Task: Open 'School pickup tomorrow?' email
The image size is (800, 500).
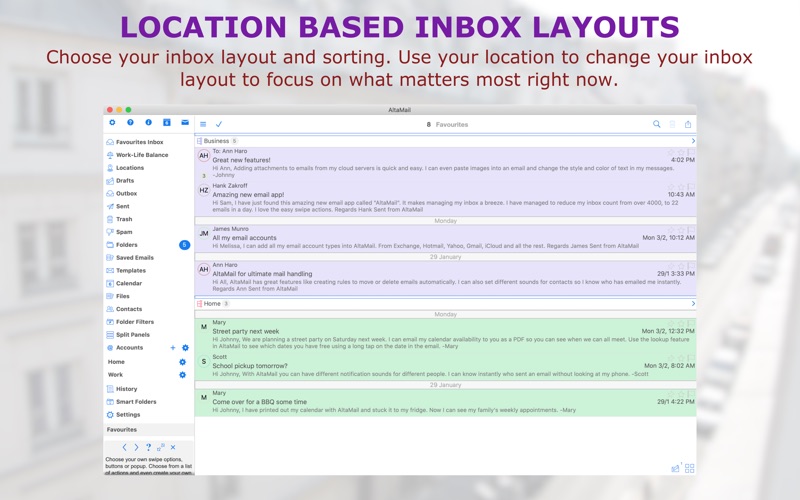Action: (x=445, y=366)
